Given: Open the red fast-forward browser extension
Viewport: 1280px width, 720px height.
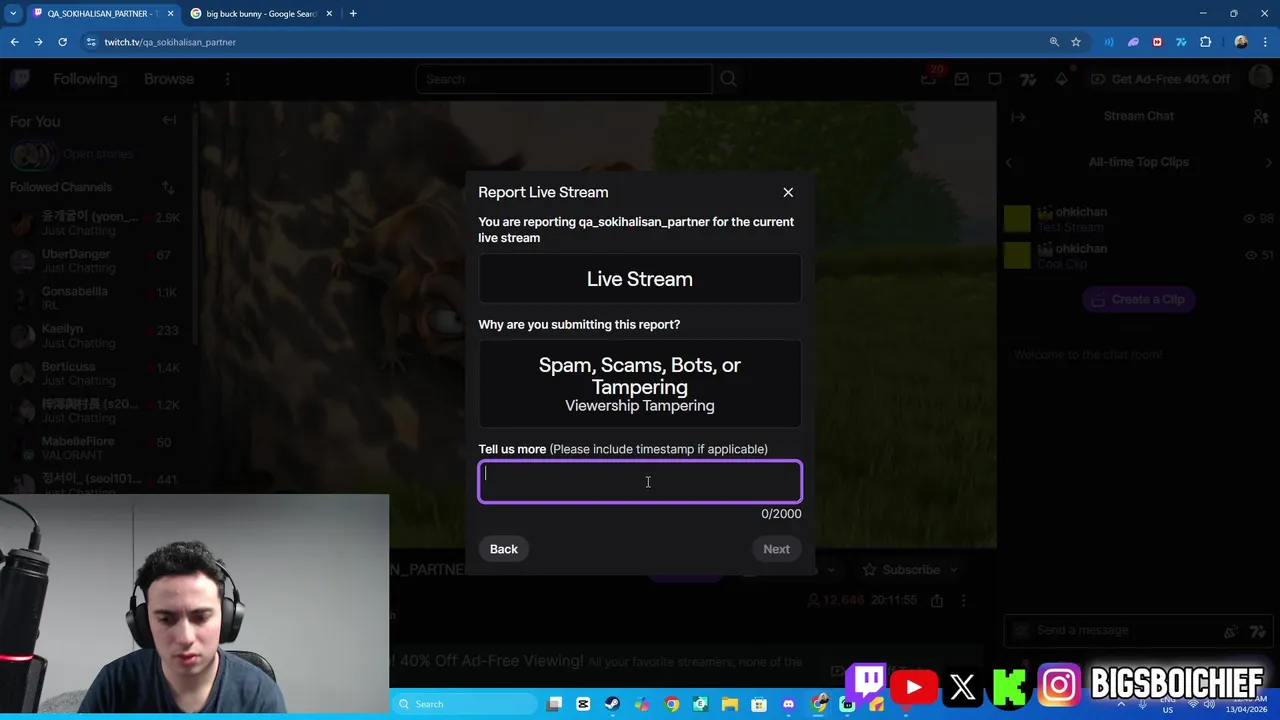Looking at the screenshot, I should click(x=1157, y=42).
